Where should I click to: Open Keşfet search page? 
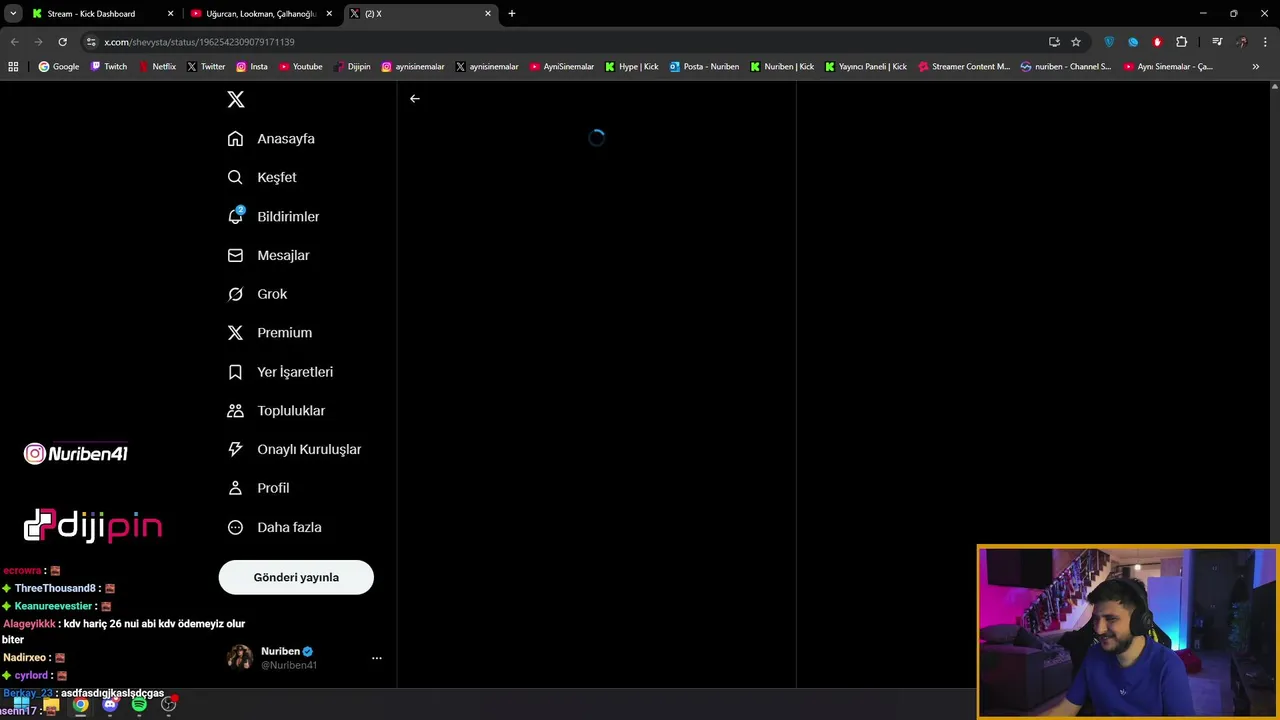pyautogui.click(x=262, y=177)
